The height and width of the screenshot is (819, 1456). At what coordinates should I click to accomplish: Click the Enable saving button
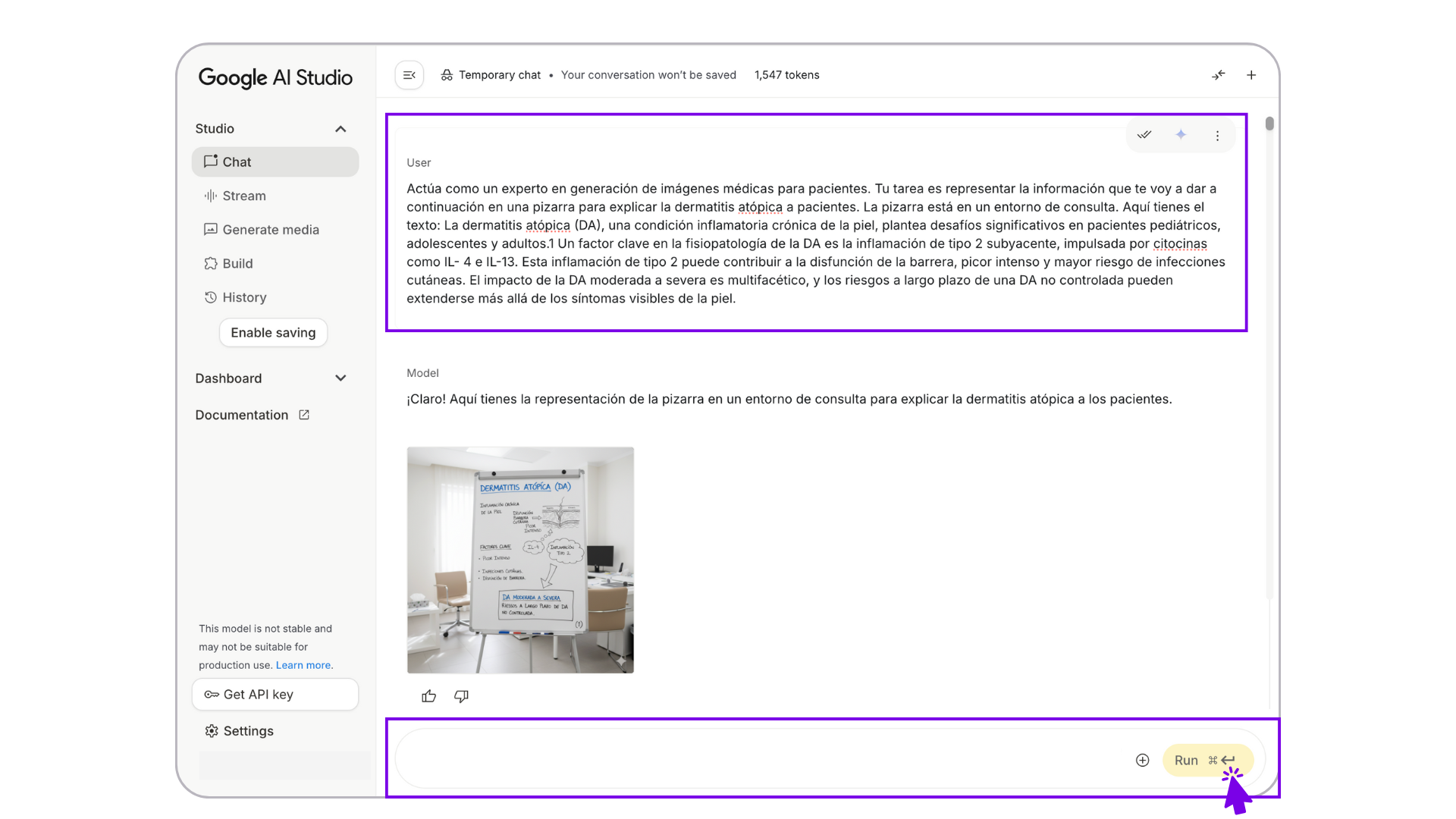click(x=273, y=332)
